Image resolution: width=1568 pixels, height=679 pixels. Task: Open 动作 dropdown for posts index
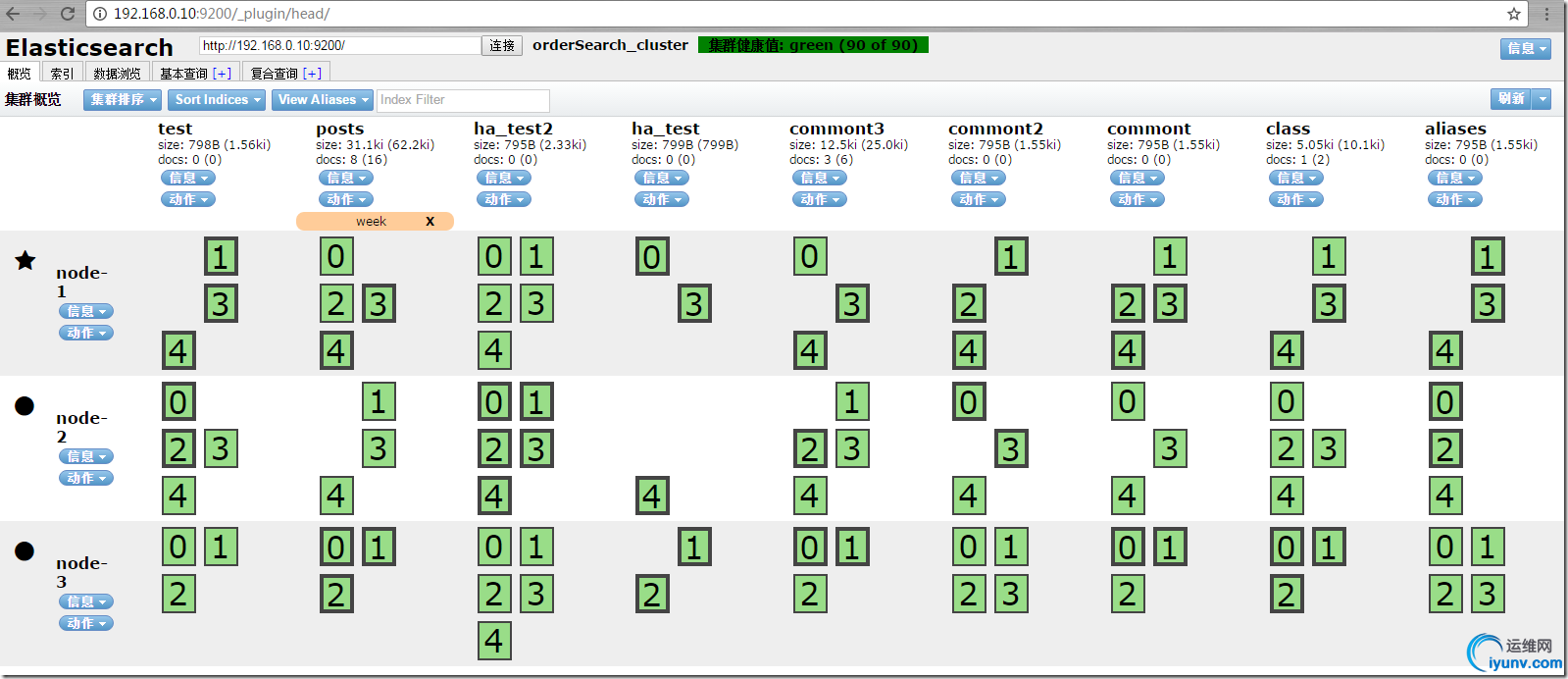tap(346, 199)
